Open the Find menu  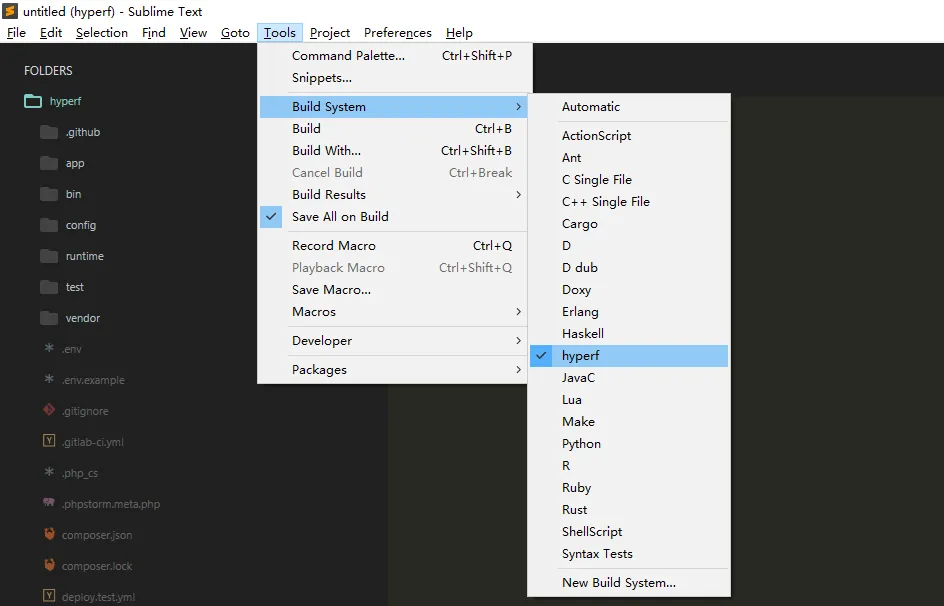pos(154,32)
